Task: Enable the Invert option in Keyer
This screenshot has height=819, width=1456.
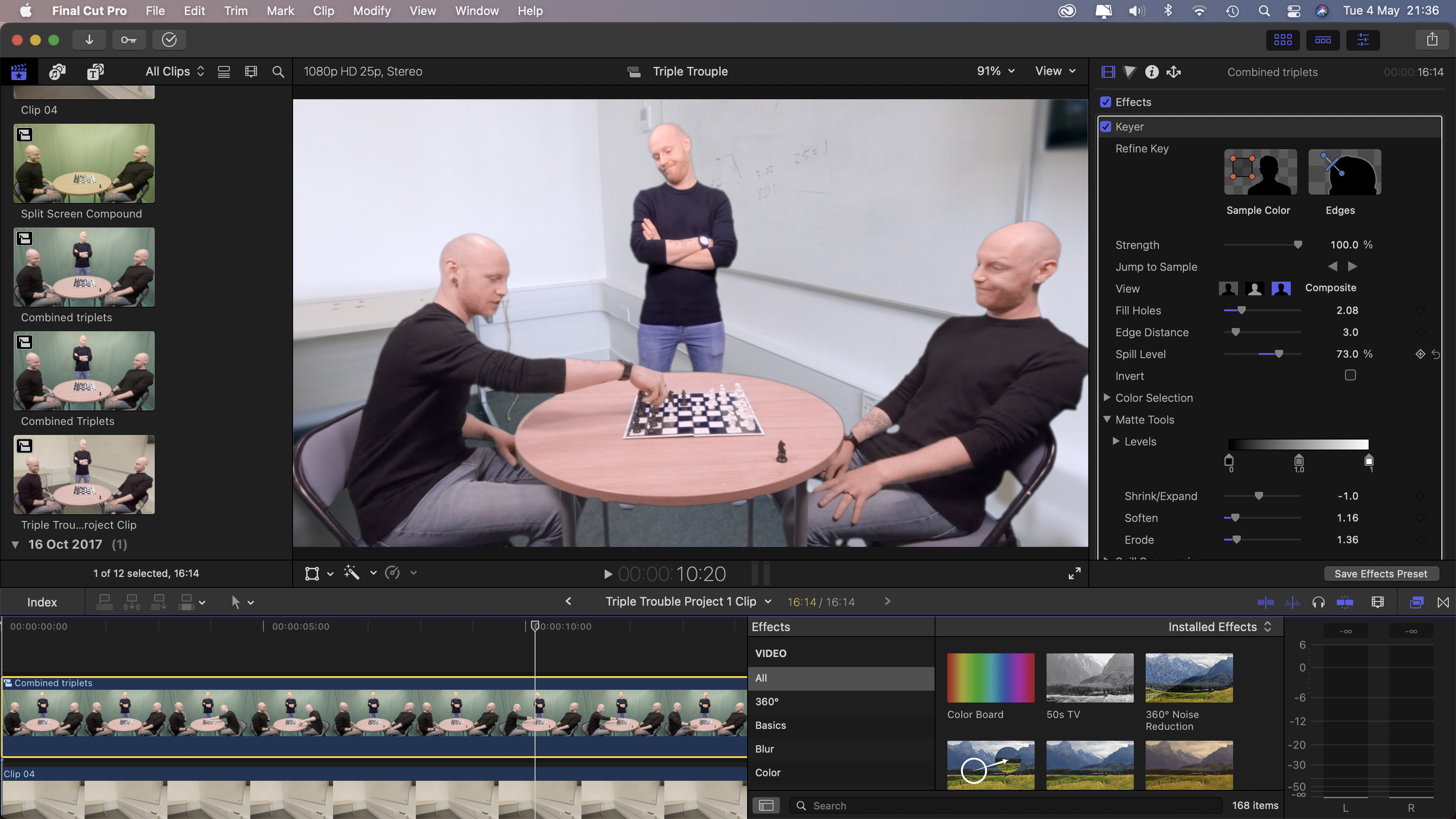Action: [x=1350, y=375]
